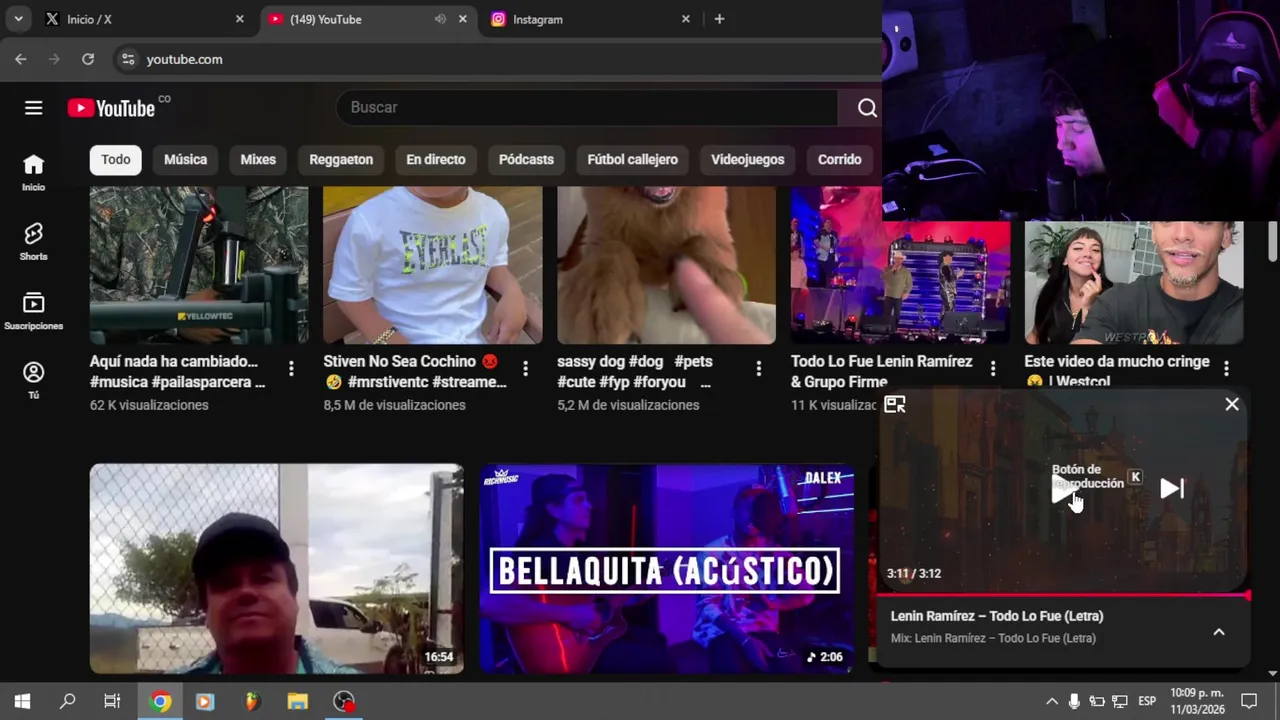The image size is (1280, 720).
Task: Expand miniplayer to full watch page
Action: click(895, 404)
